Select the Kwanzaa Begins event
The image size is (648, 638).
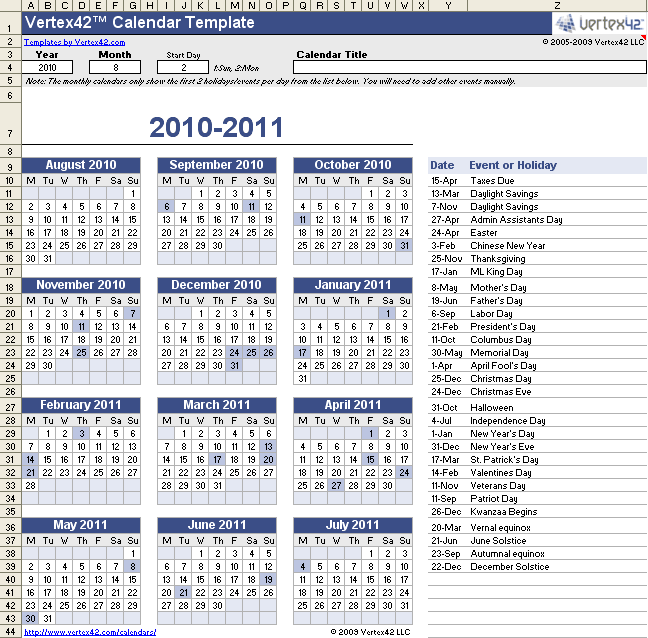504,512
